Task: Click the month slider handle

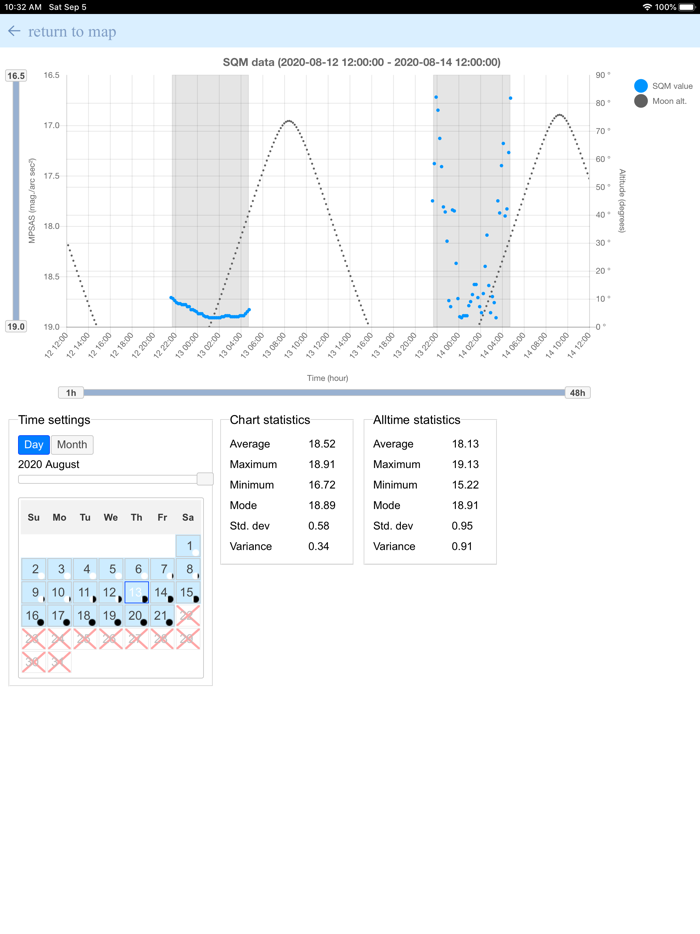Action: [205, 479]
